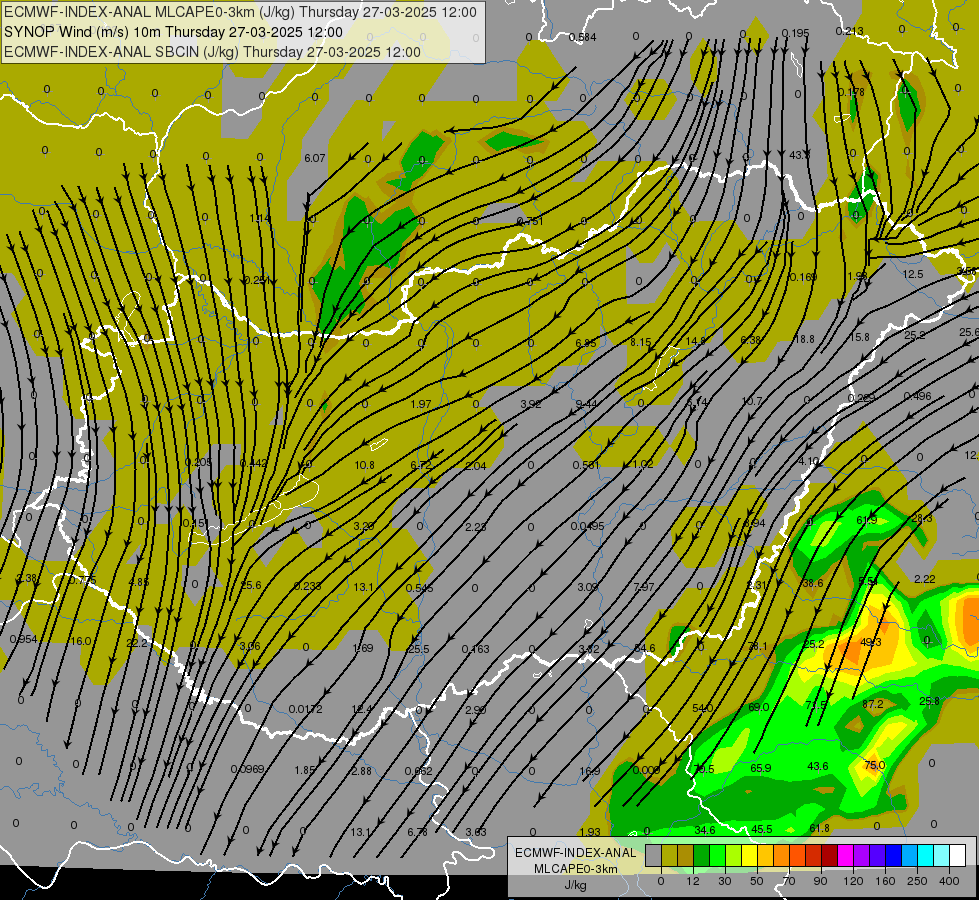Image resolution: width=979 pixels, height=900 pixels.
Task: Click the map value 54.0
Action: point(703,708)
